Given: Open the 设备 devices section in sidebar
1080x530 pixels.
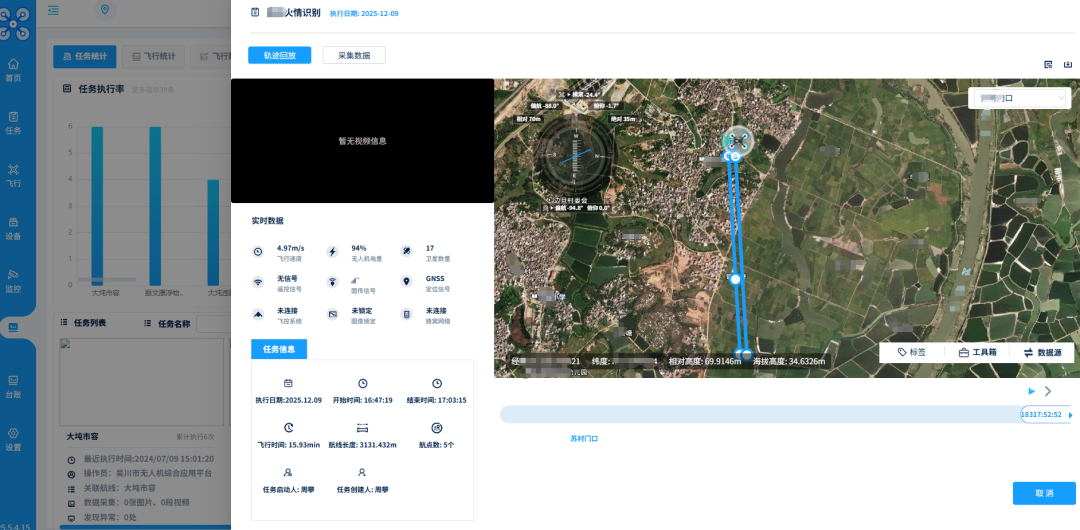Looking at the screenshot, I should click(x=13, y=229).
